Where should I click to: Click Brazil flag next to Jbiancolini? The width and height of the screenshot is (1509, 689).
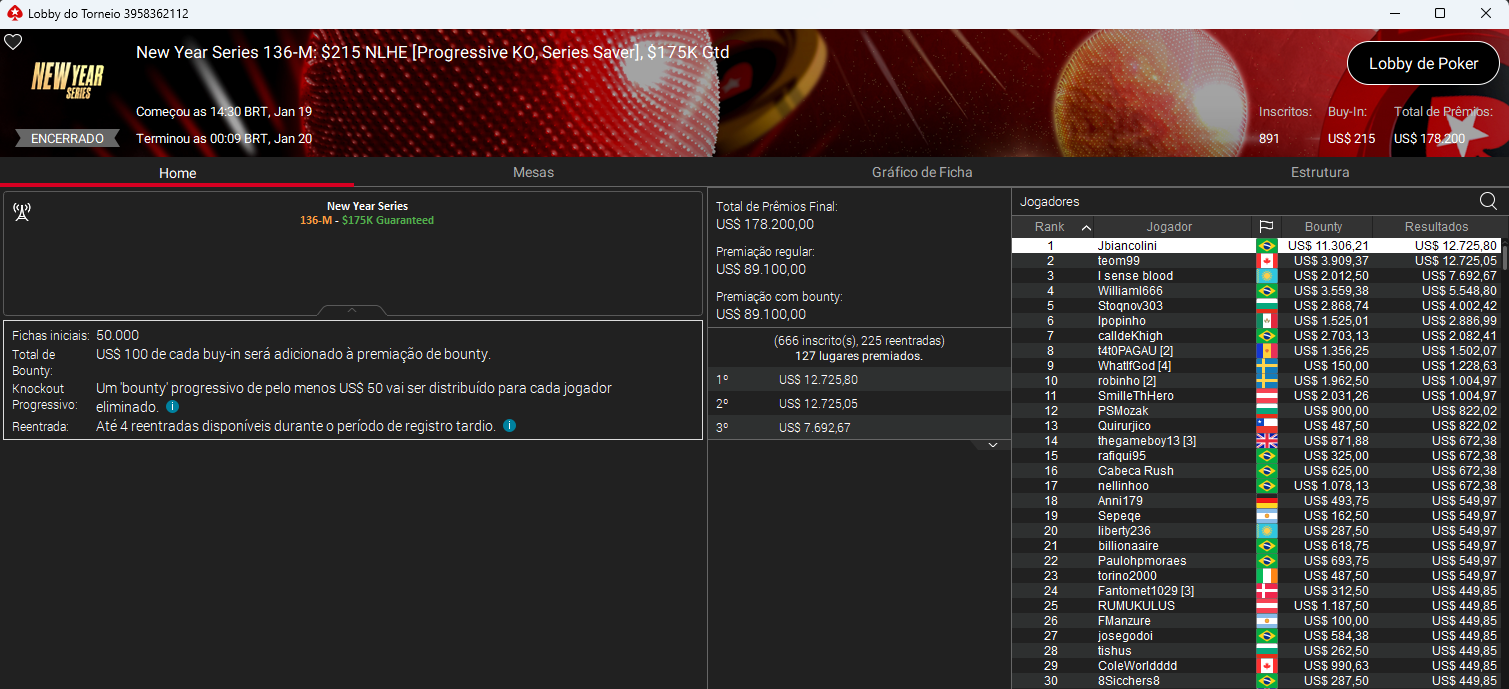point(1265,246)
